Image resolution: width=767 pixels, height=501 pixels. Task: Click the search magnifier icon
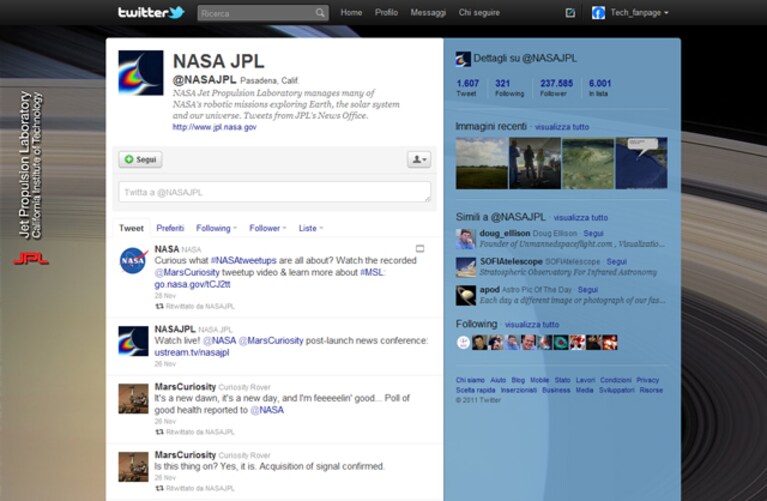pos(320,13)
